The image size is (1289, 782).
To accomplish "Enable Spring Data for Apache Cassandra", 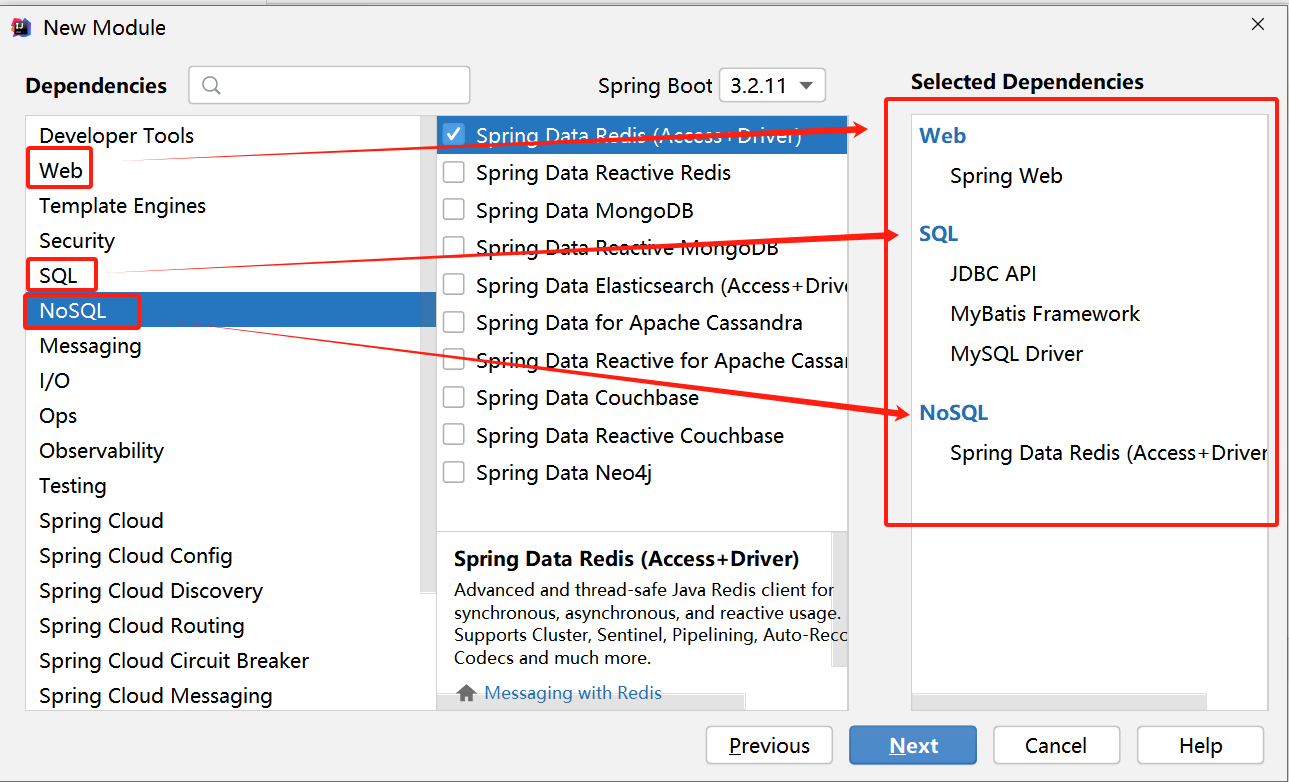I will pyautogui.click(x=454, y=322).
